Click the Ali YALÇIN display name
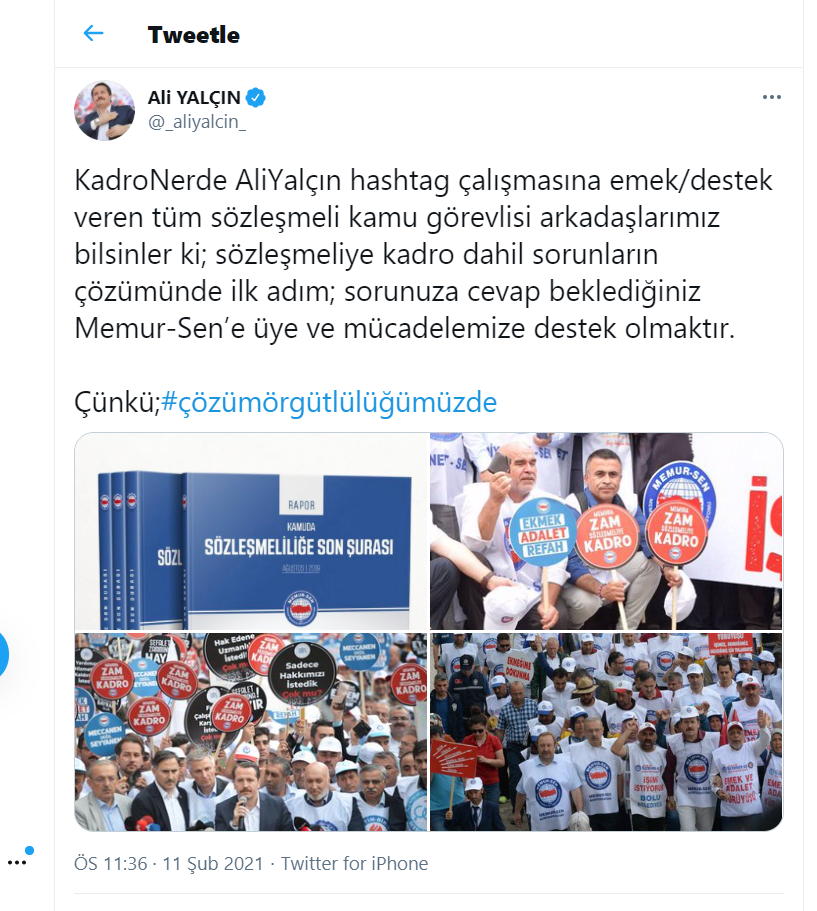The width and height of the screenshot is (817, 911). coord(194,98)
